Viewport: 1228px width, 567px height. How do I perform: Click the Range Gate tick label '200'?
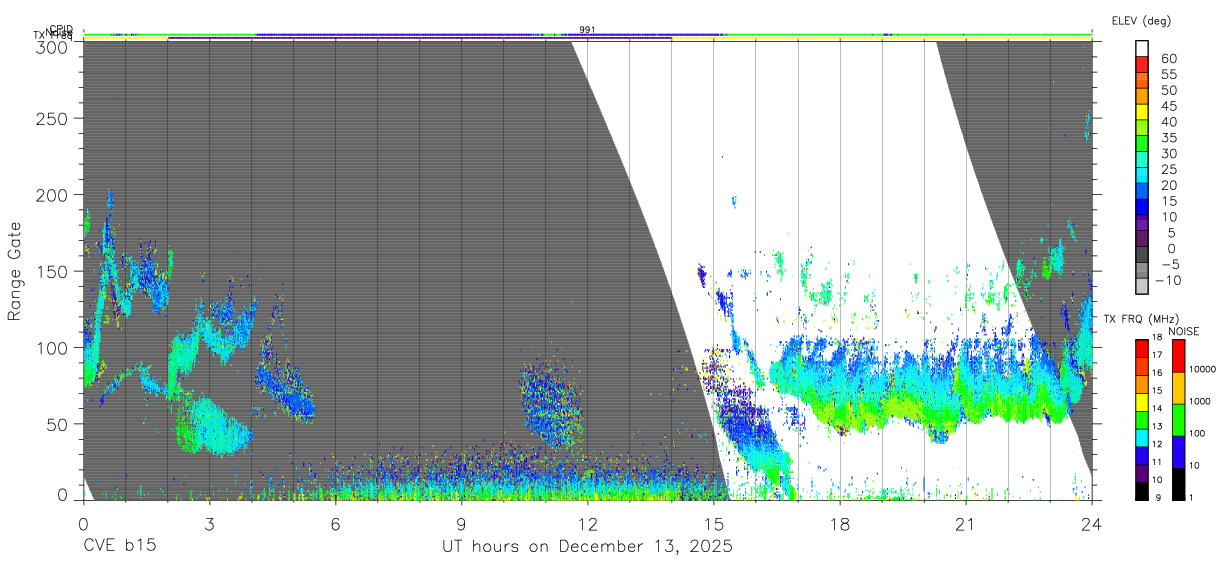[52, 195]
